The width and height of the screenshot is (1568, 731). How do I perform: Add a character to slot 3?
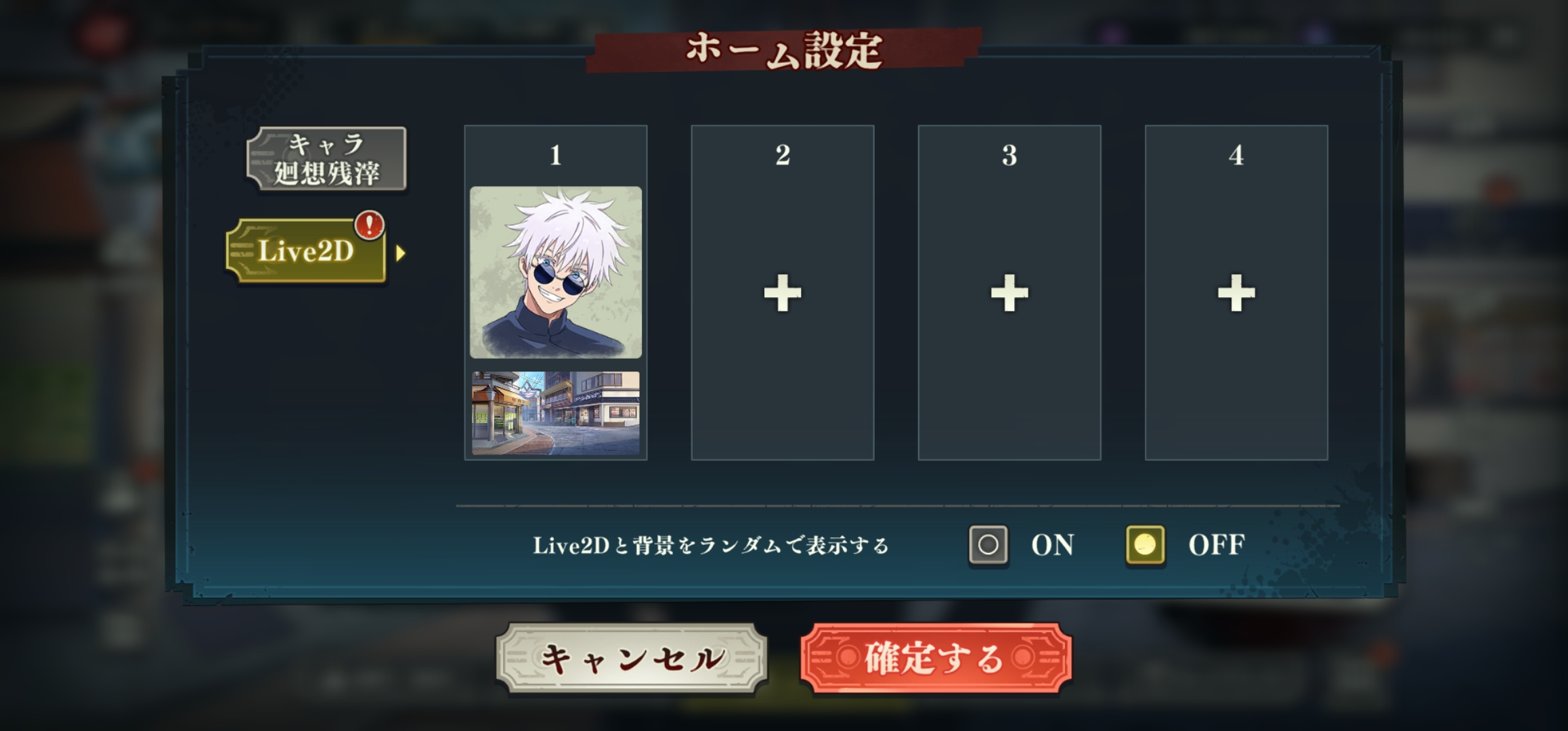[x=1009, y=293]
